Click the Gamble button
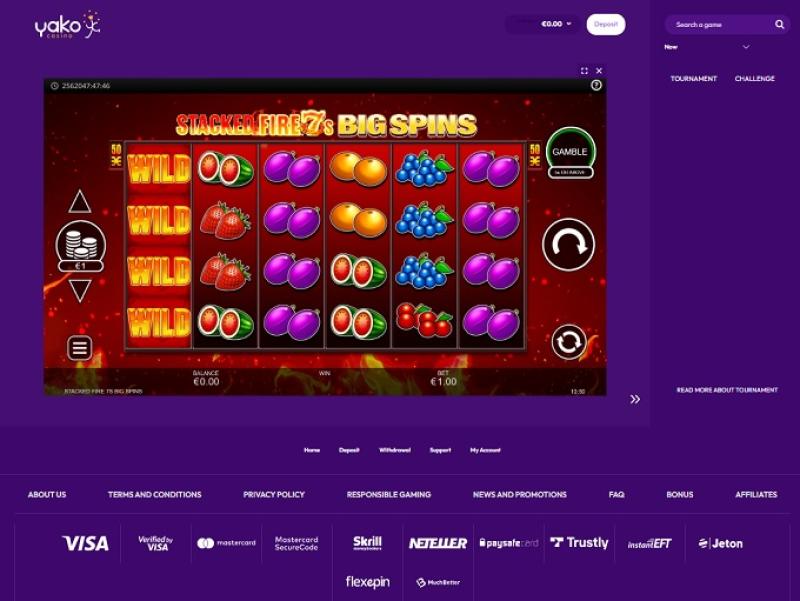The width and height of the screenshot is (800, 601). (570, 152)
